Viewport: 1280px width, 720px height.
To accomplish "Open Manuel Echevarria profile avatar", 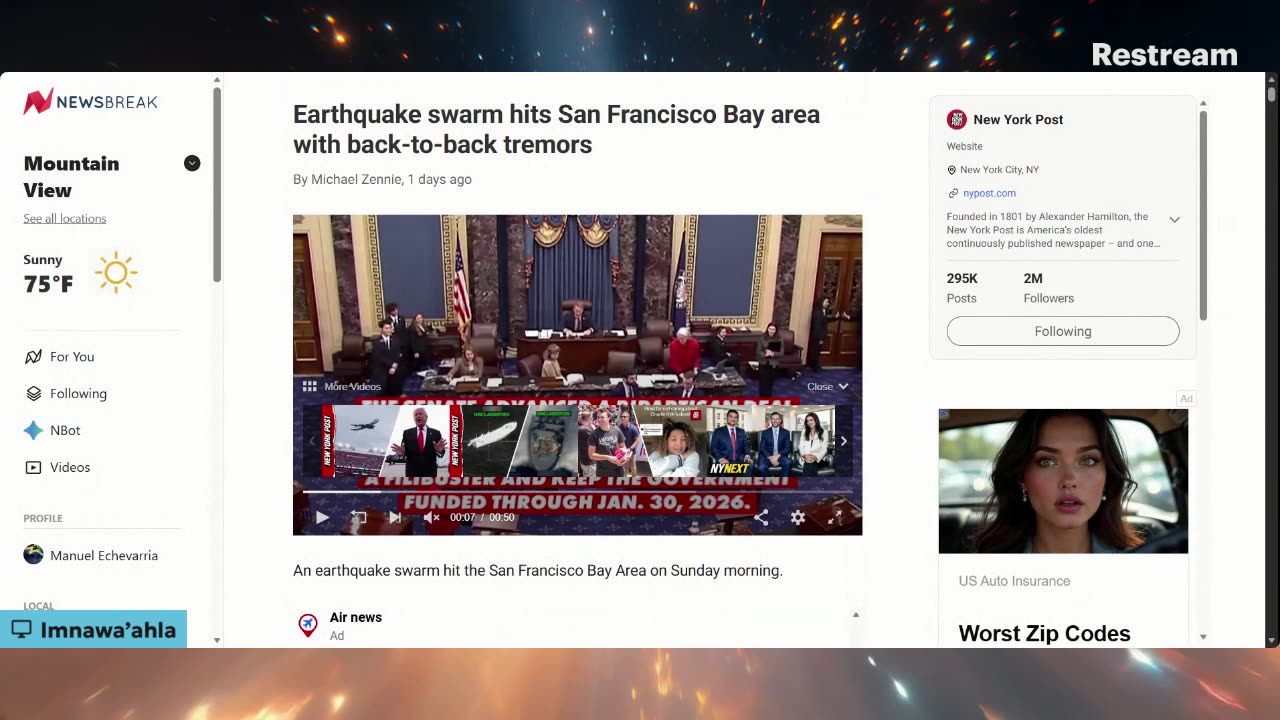I will coord(33,555).
